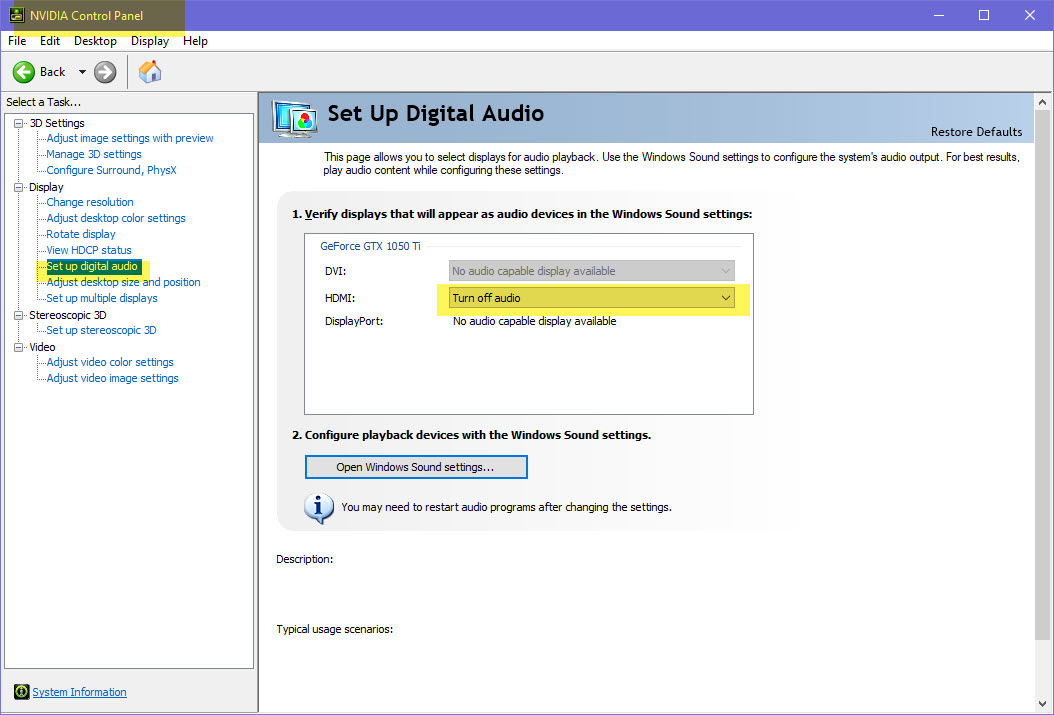Open the DVI audio dropdown
The width and height of the screenshot is (1054, 715).
[592, 271]
